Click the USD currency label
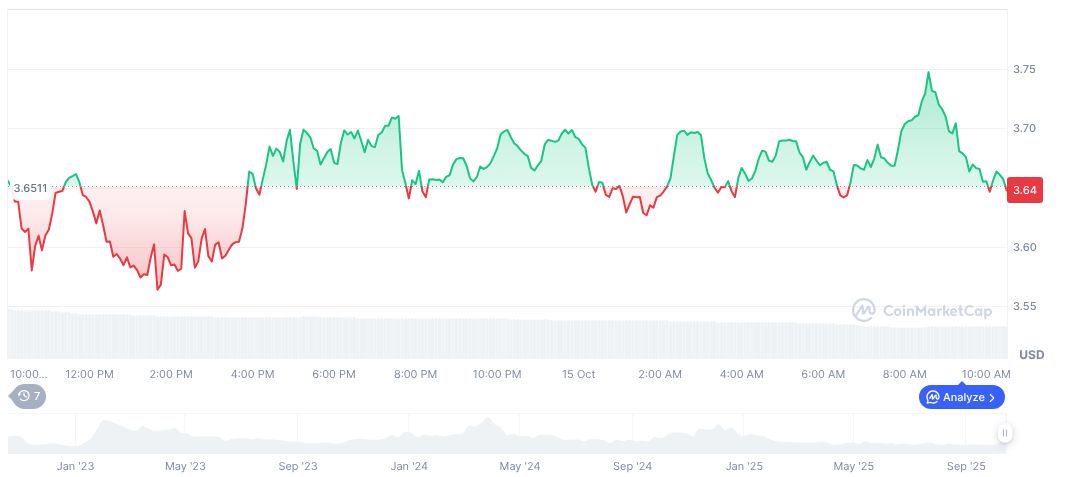Image resolution: width=1072 pixels, height=477 pixels. [1031, 355]
